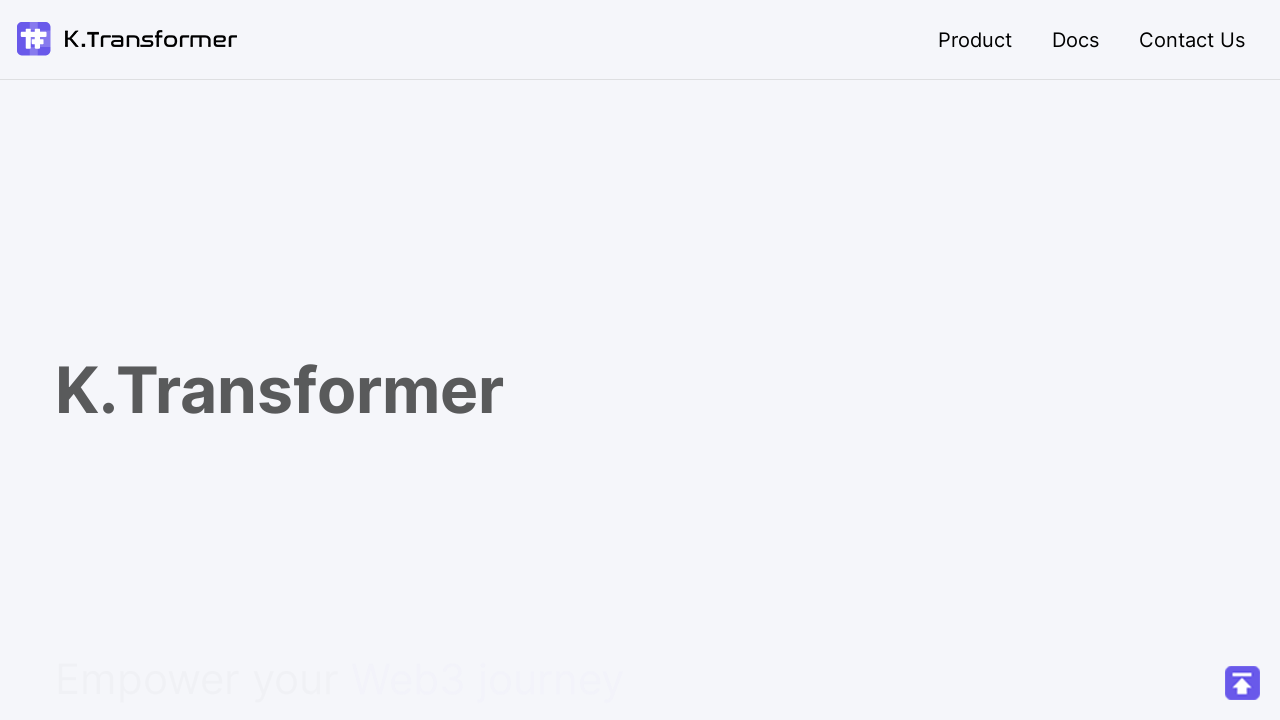Choose Docs from the top navigation bar
Screen dimensions: 1280x720
1075,40
